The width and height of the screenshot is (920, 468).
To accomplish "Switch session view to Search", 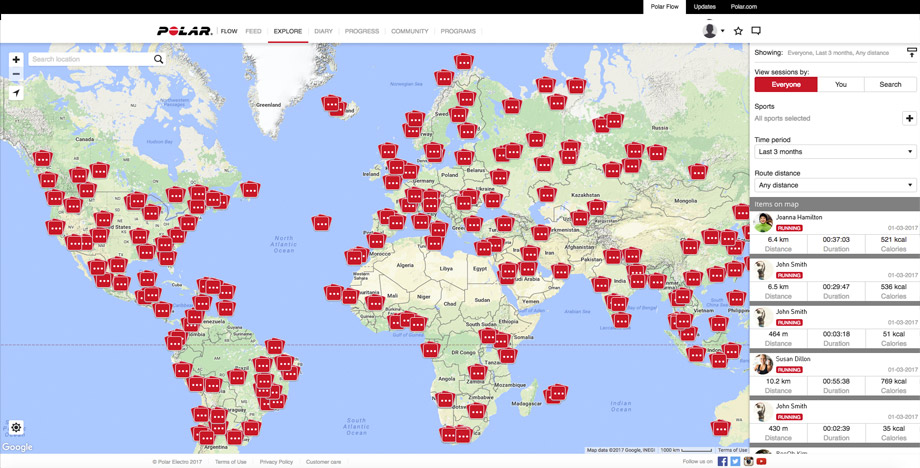I will point(890,85).
